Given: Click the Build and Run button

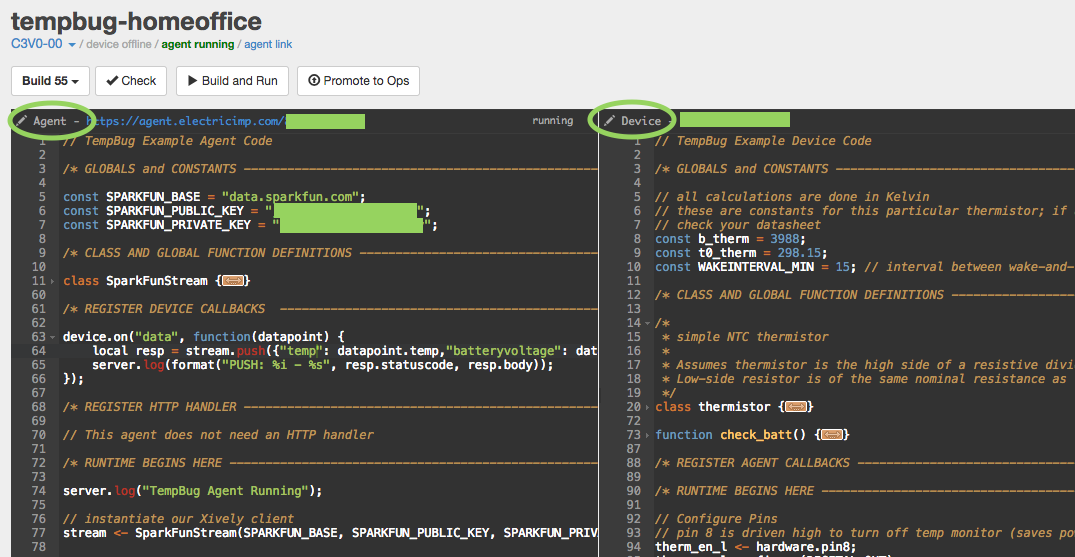Looking at the screenshot, I should [x=231, y=81].
